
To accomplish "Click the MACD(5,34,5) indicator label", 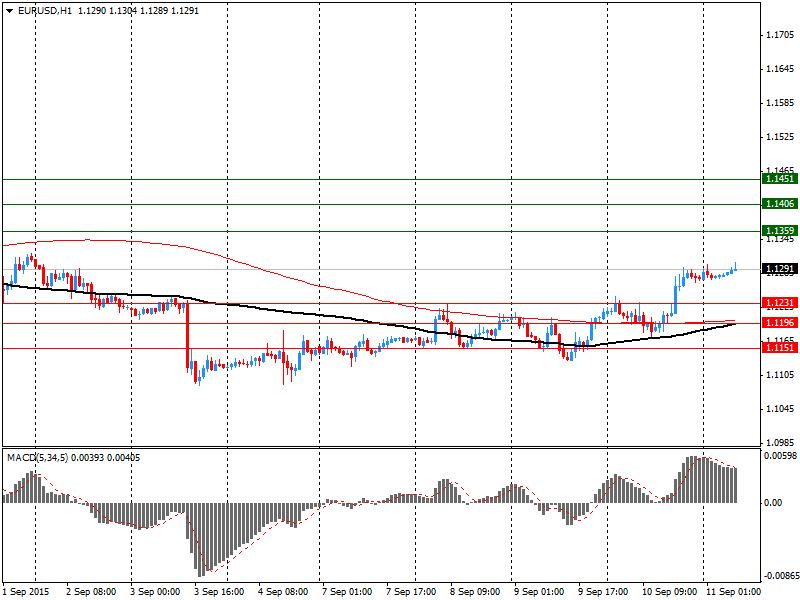I will [x=37, y=458].
